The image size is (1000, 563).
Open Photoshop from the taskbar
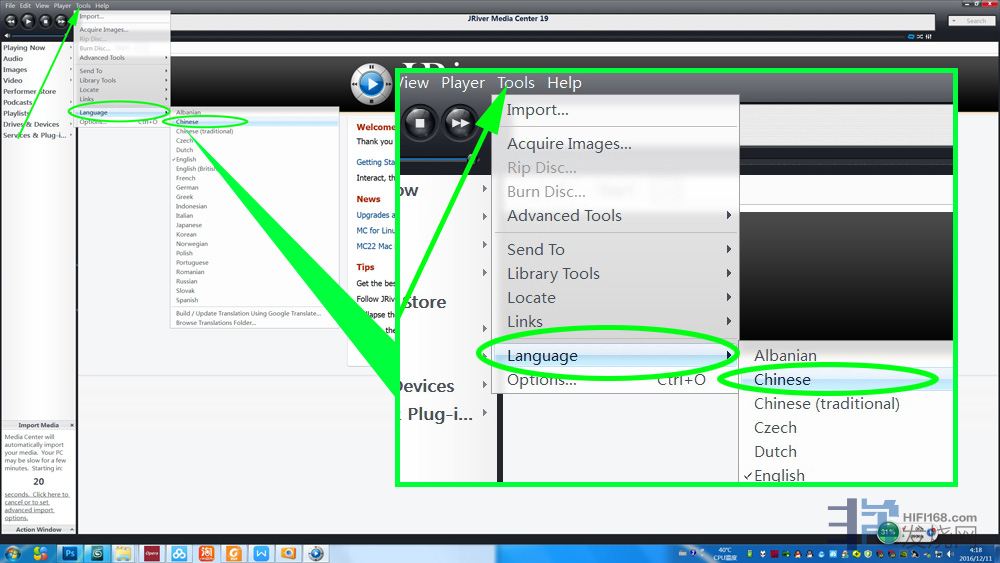pyautogui.click(x=70, y=552)
